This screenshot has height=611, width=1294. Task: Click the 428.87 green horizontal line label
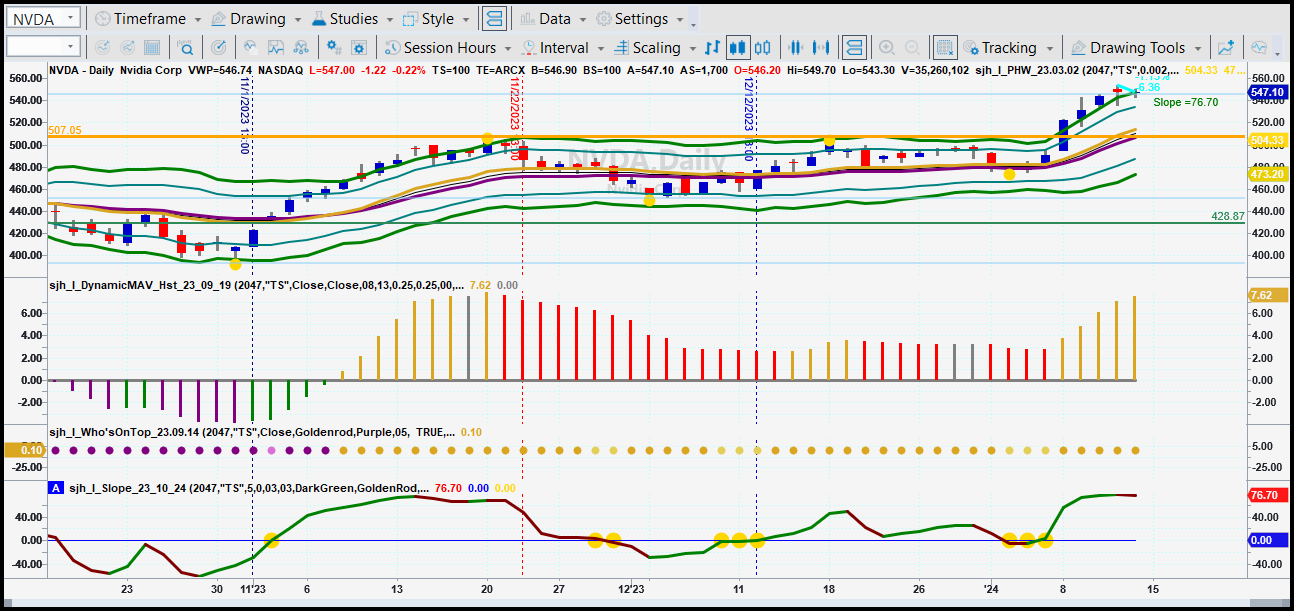[x=1227, y=216]
